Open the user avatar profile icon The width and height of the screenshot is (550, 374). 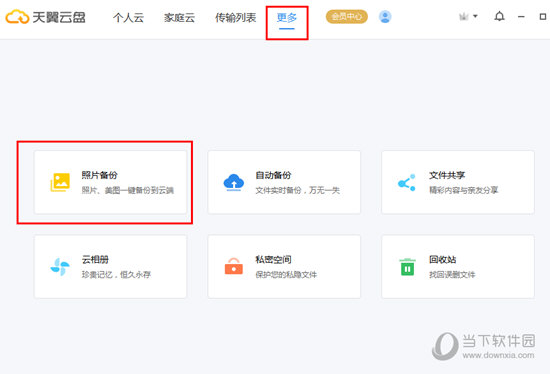click(x=385, y=17)
